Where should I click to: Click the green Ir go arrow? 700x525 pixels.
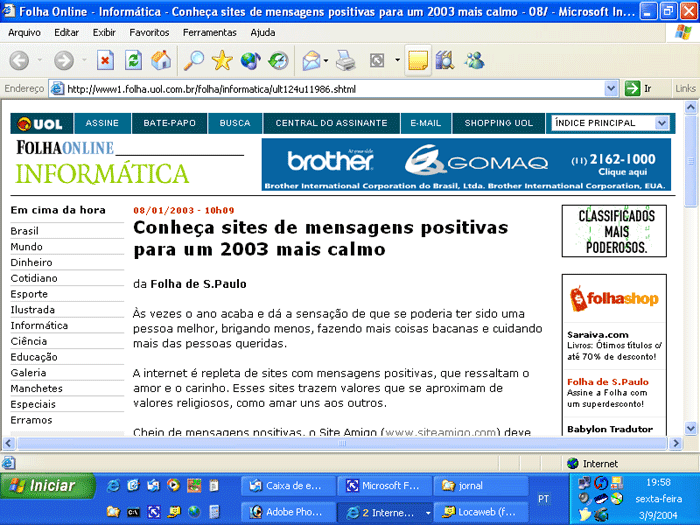coord(632,88)
